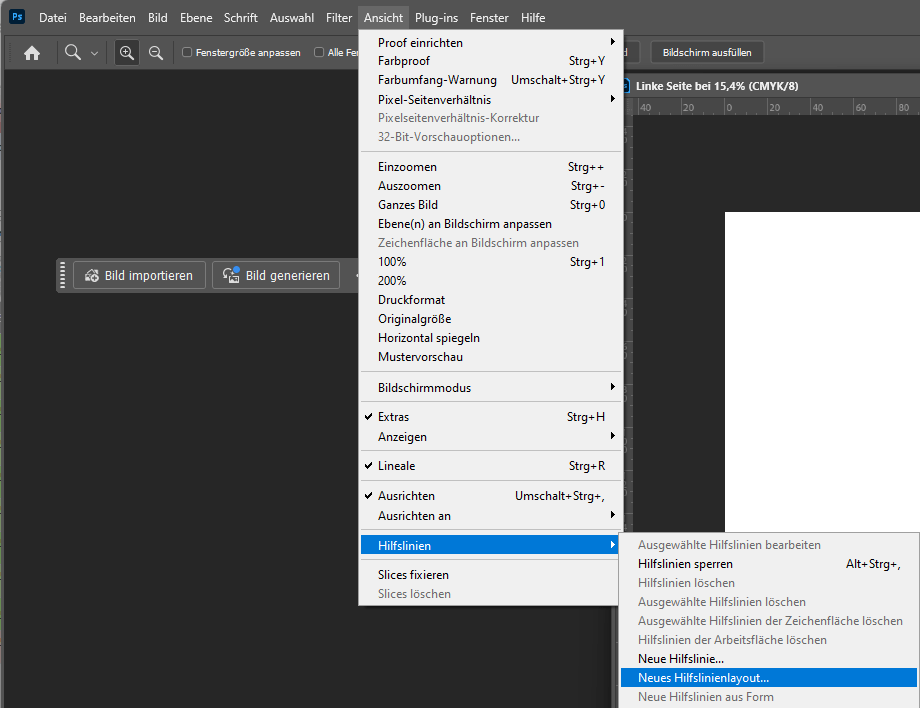
Task: Grab the contextual task bar drag handle
Action: (63, 275)
